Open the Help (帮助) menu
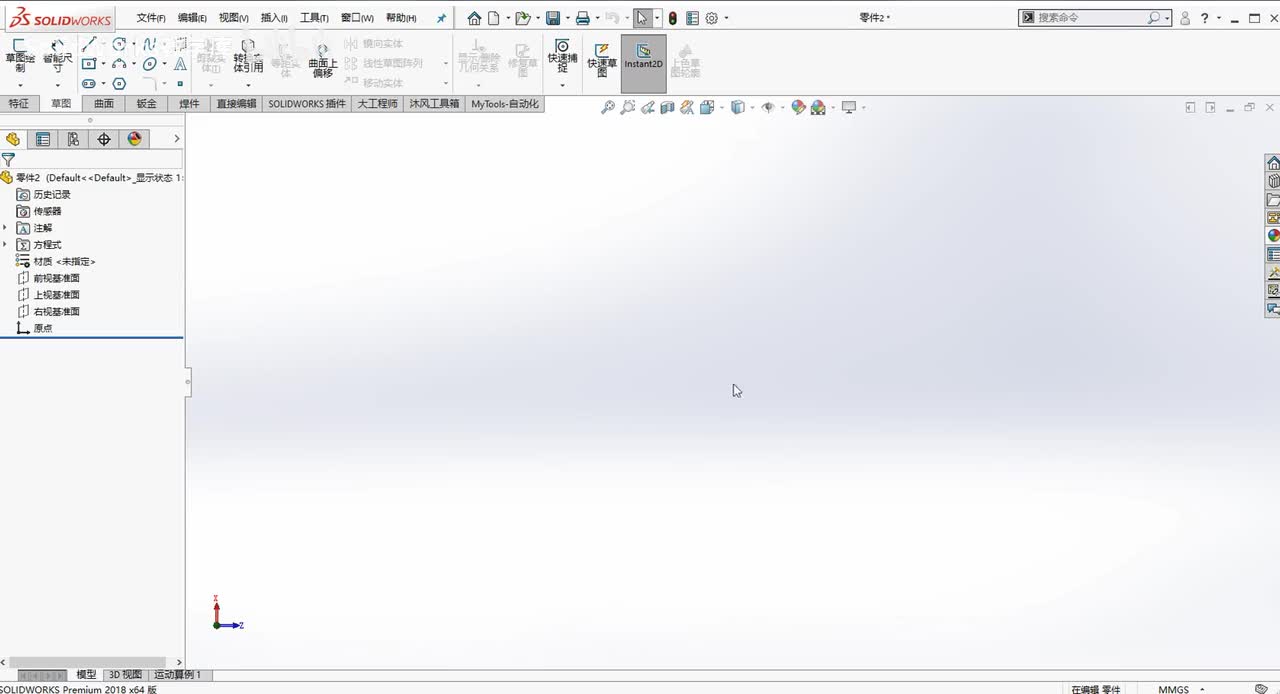 401,18
